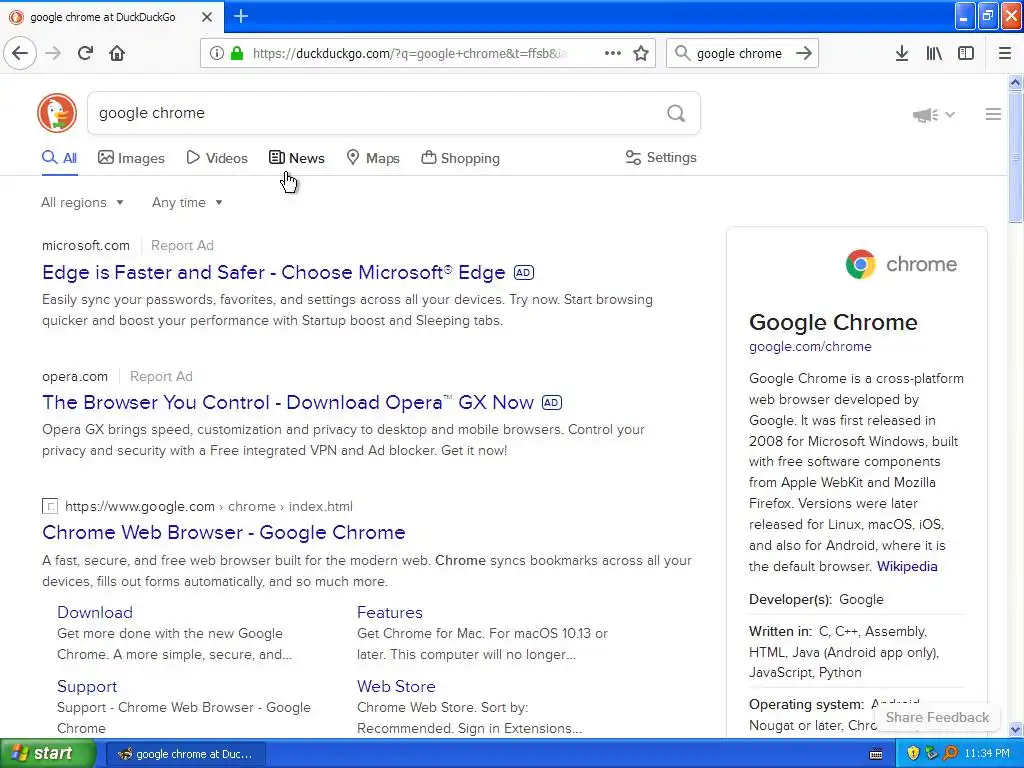Click the Share Feedback button

coord(937,717)
